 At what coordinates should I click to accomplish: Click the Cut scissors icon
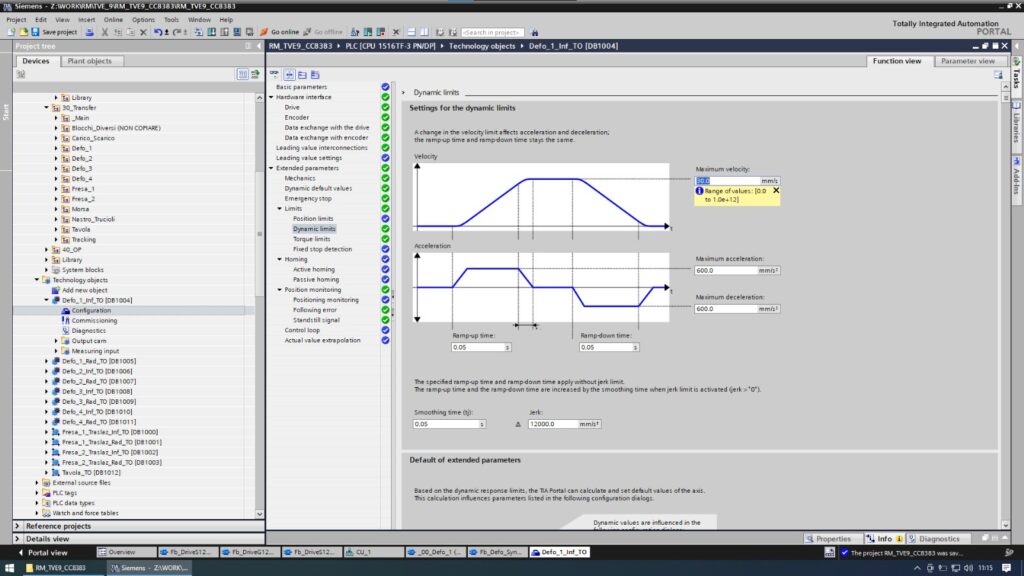click(104, 32)
